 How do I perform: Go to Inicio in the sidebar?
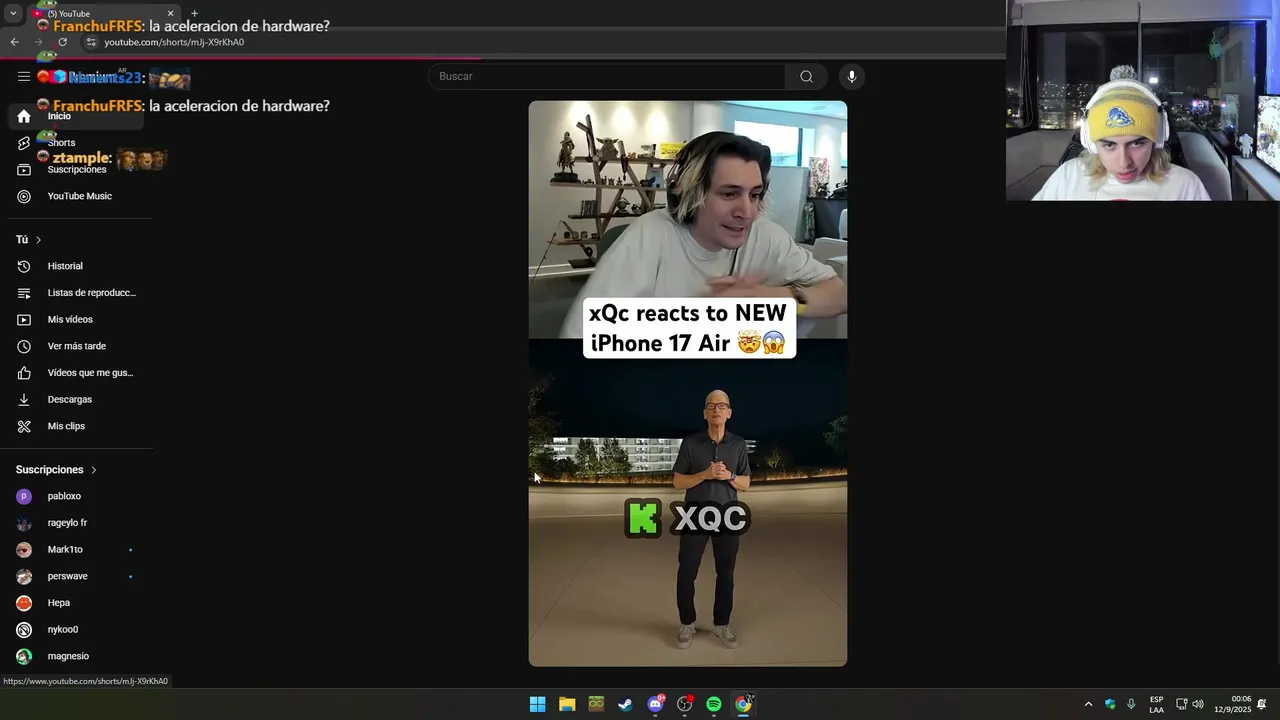click(x=76, y=116)
